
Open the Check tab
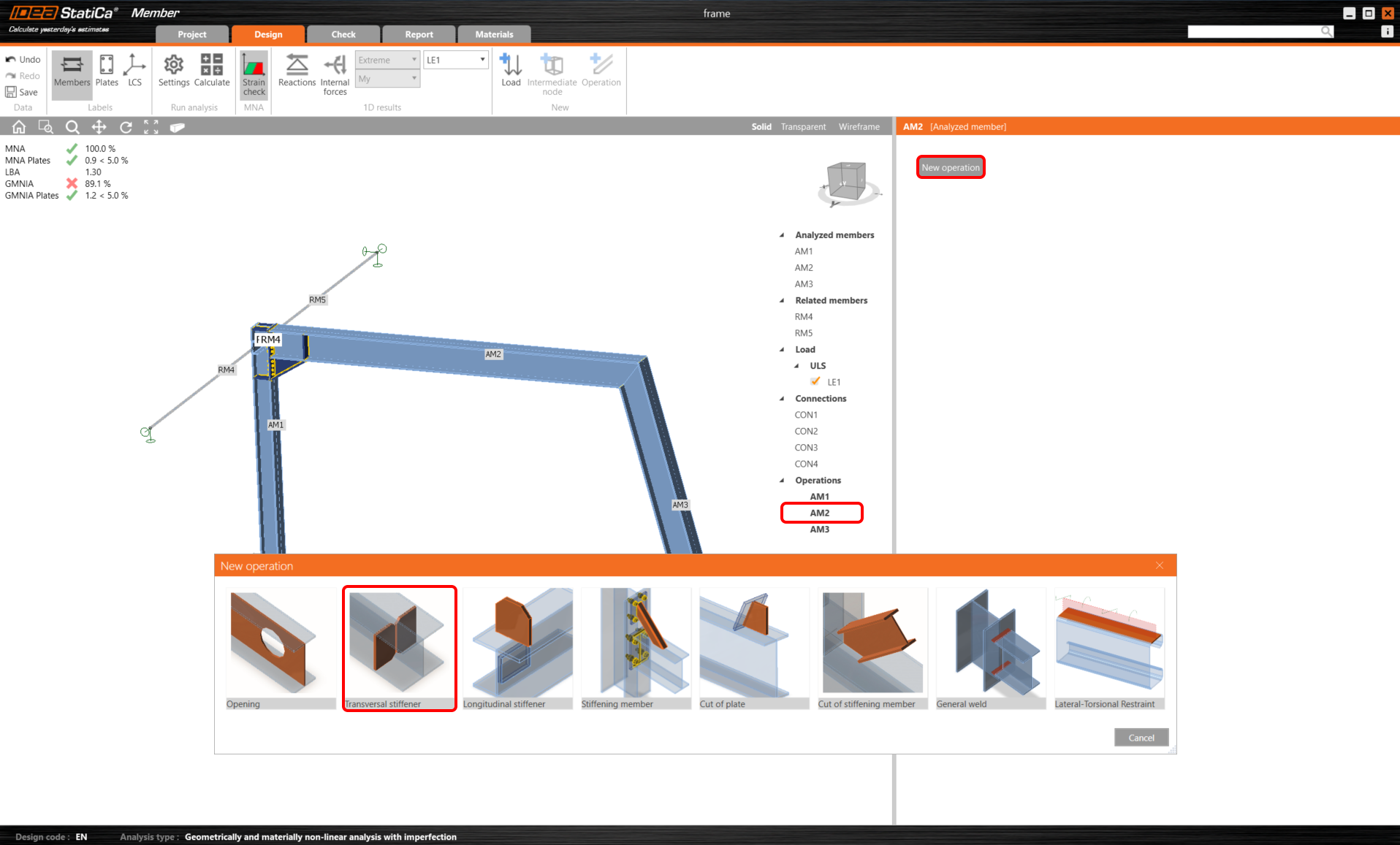pyautogui.click(x=343, y=34)
